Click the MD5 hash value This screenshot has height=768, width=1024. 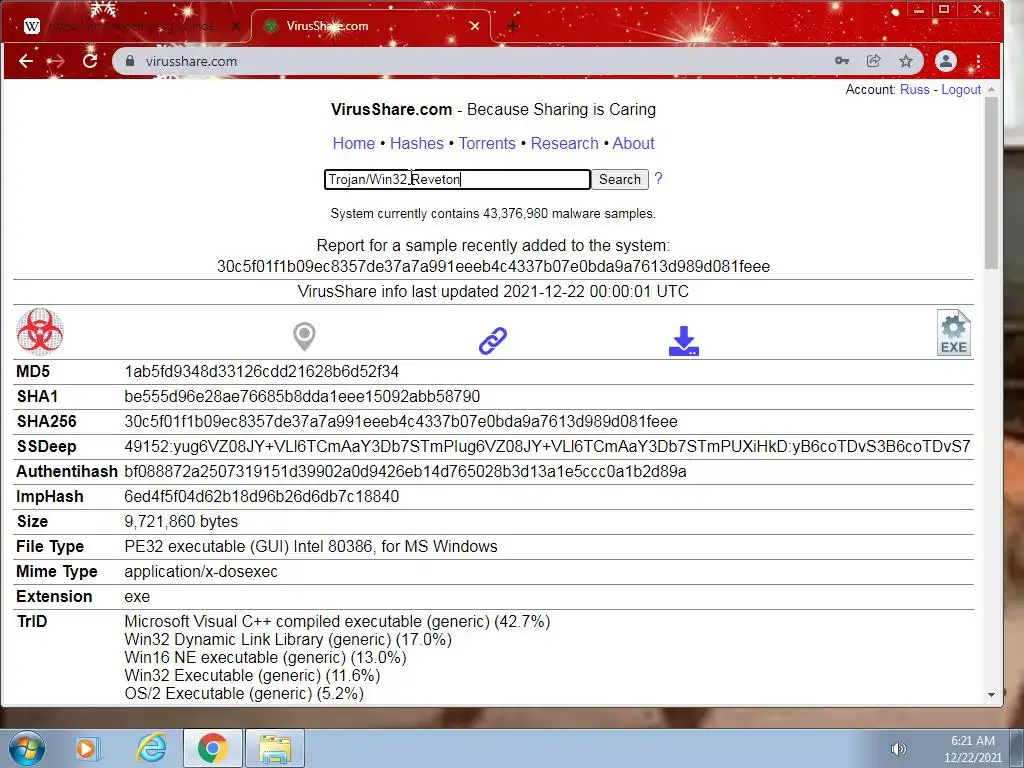tap(261, 372)
